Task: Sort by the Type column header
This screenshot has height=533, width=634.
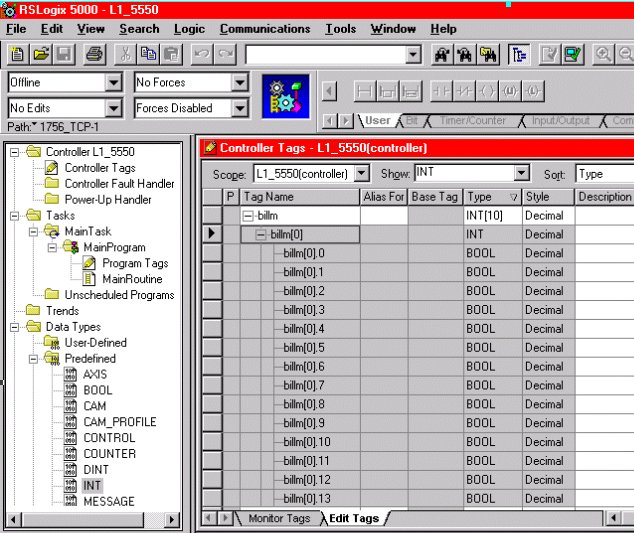Action: (492, 197)
